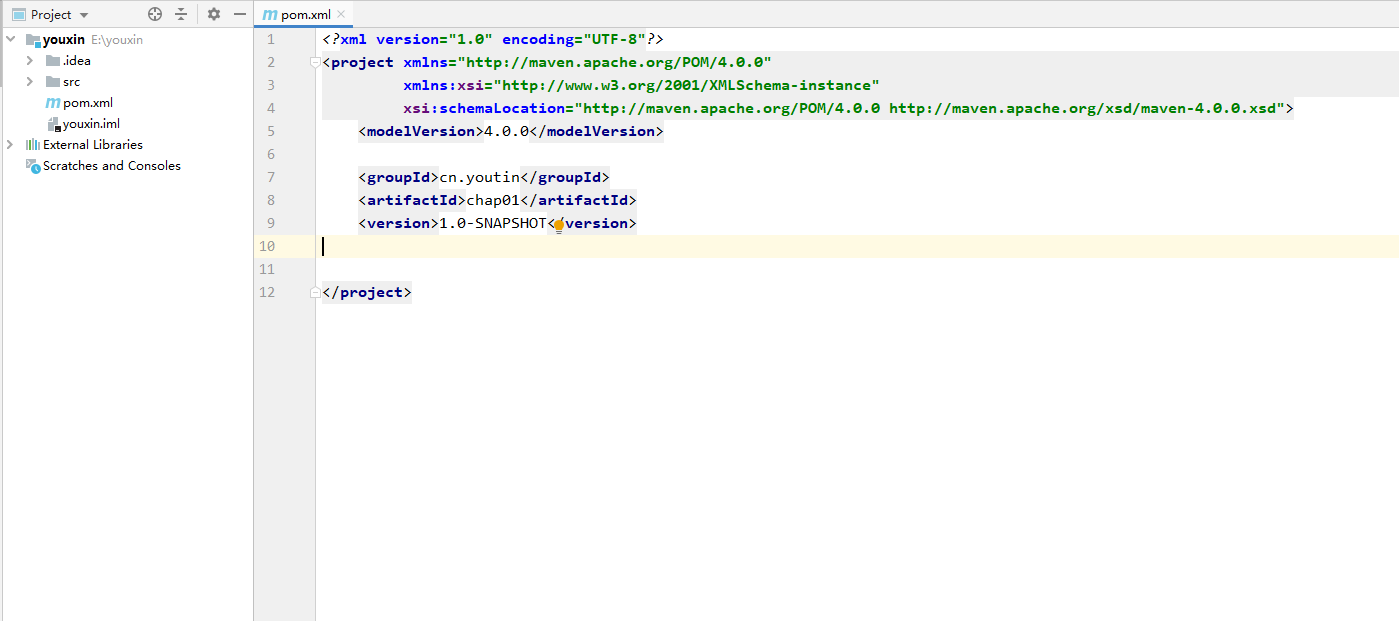Viewport: 1399px width, 621px height.
Task: Fold the project opening tag
Action: pyautogui.click(x=316, y=62)
